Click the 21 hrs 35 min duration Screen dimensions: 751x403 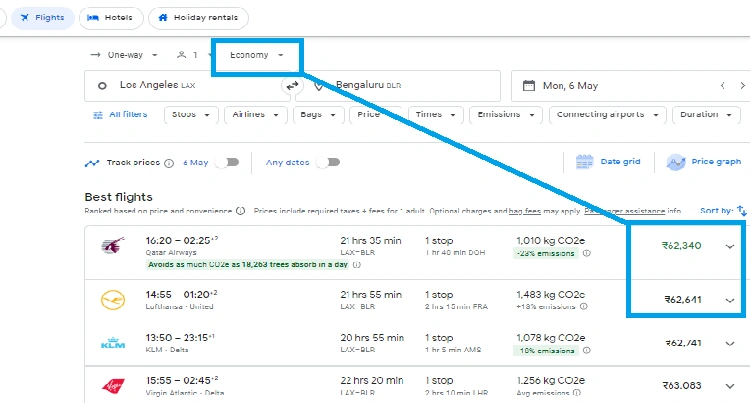pyautogui.click(x=371, y=241)
